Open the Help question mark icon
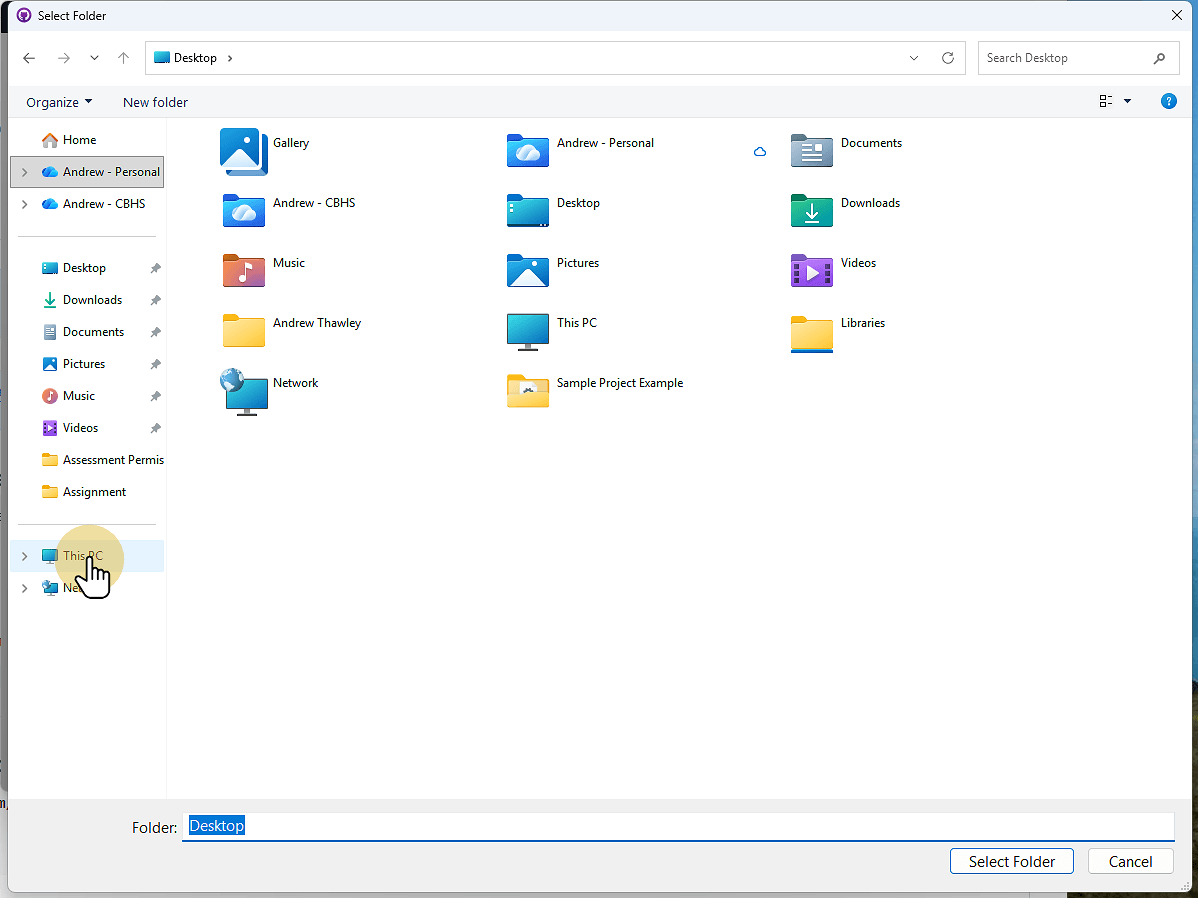The image size is (1198, 898). (1168, 101)
